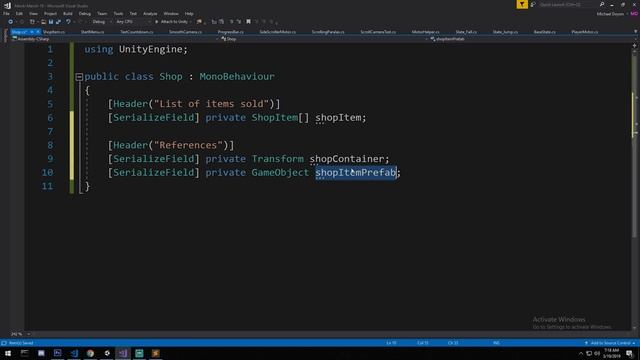The width and height of the screenshot is (640, 360).
Task: Open the Debug menu
Action: [x=84, y=13]
